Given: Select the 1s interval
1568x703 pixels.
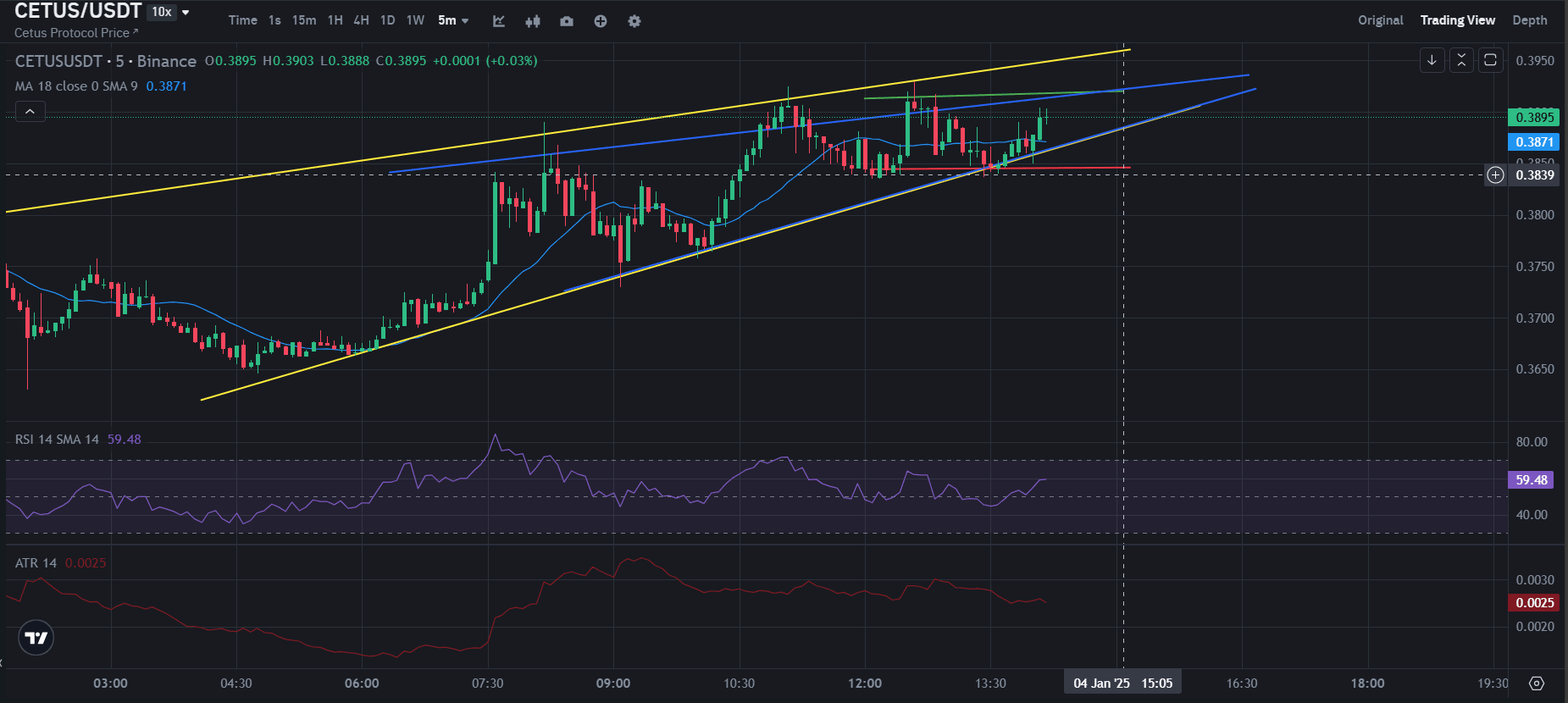Looking at the screenshot, I should coord(274,20).
